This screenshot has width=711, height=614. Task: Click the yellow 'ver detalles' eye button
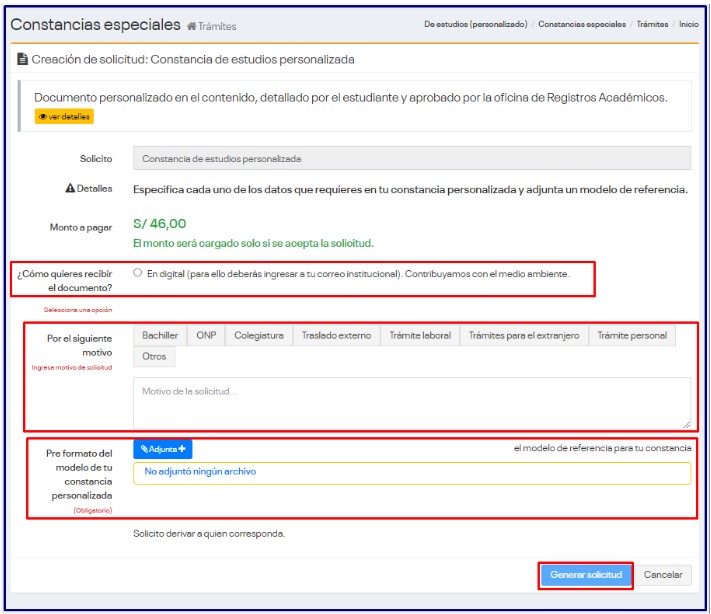point(65,117)
